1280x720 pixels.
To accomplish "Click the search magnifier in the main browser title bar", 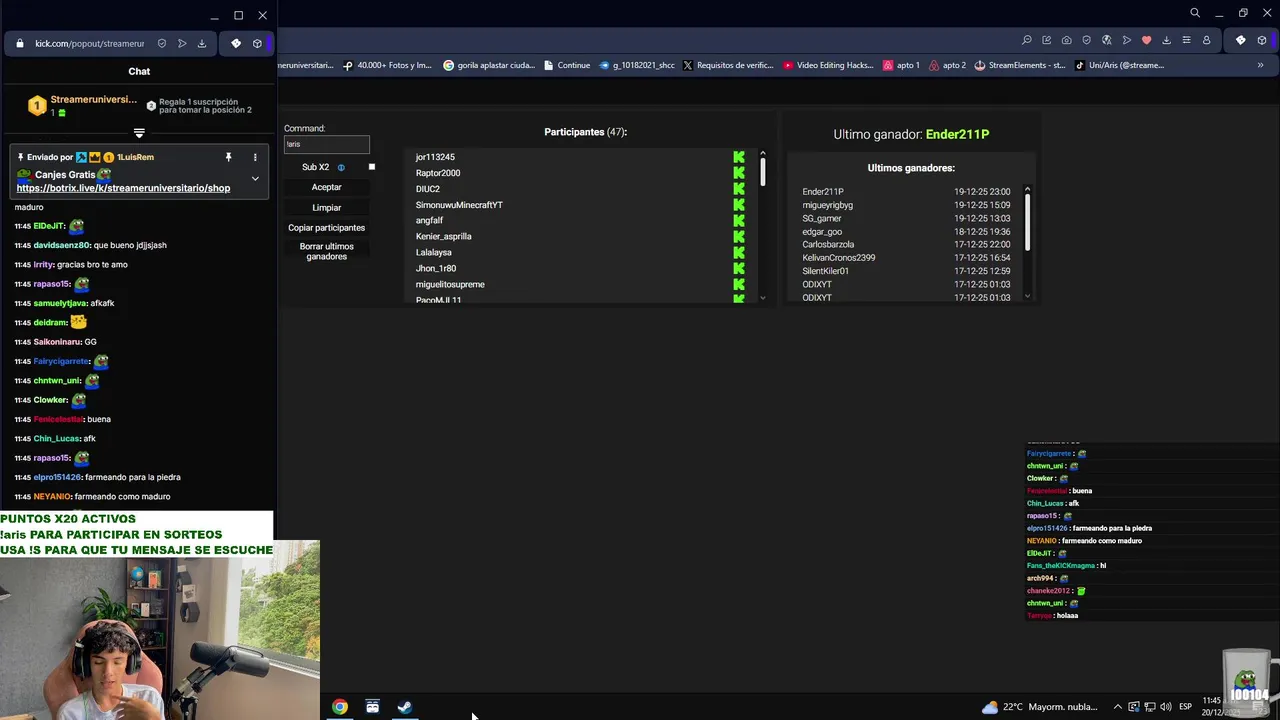I will pyautogui.click(x=1194, y=13).
